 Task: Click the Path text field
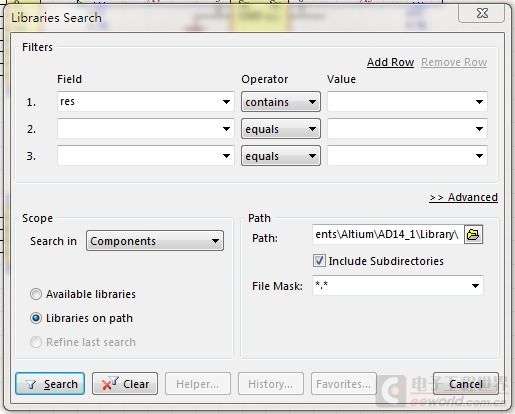pyautogui.click(x=388, y=235)
